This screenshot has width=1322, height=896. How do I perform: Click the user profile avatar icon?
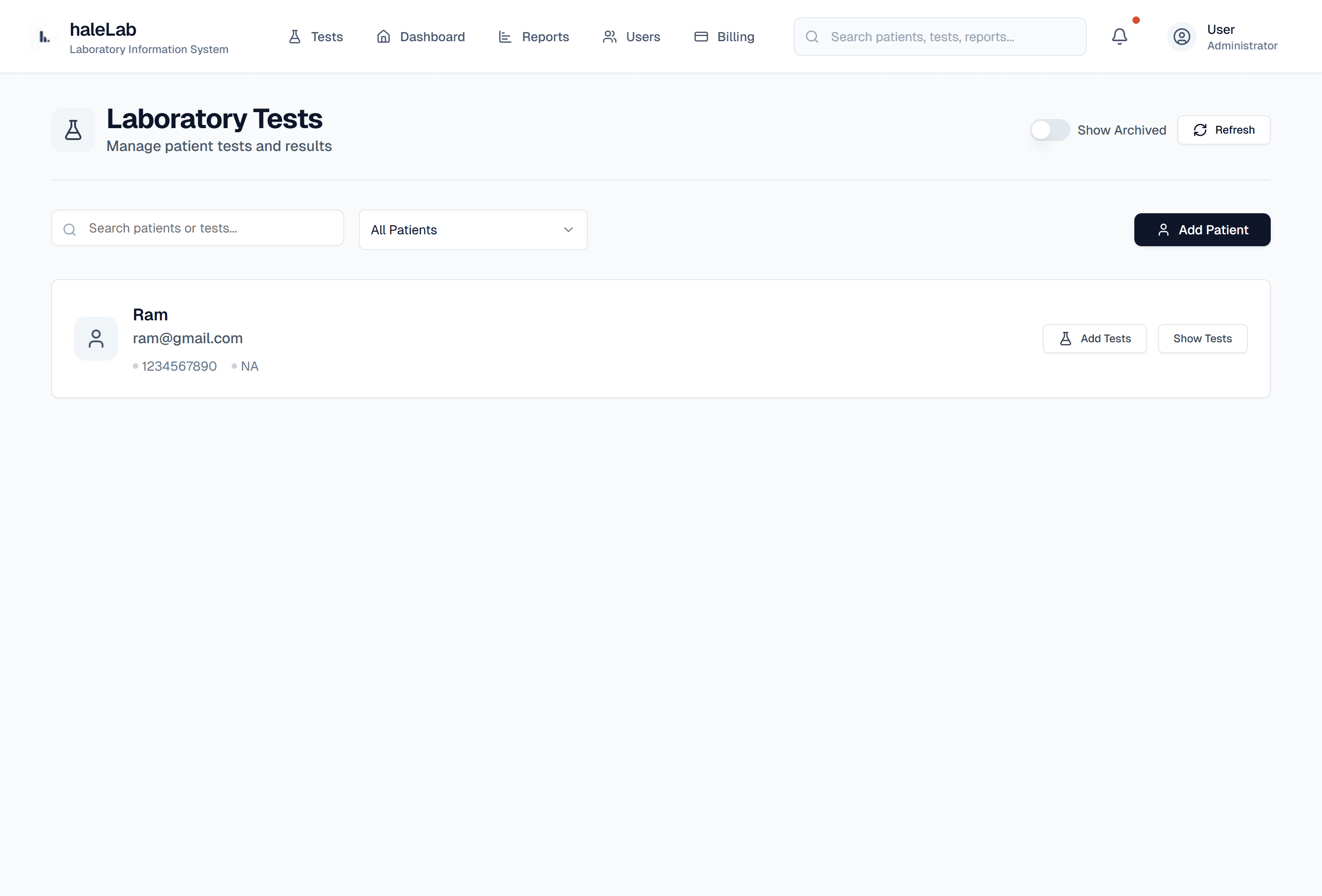click(1181, 37)
